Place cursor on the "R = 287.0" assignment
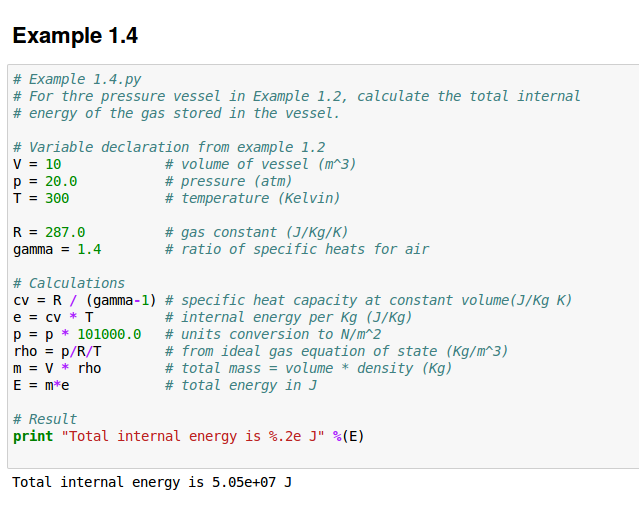 point(49,232)
